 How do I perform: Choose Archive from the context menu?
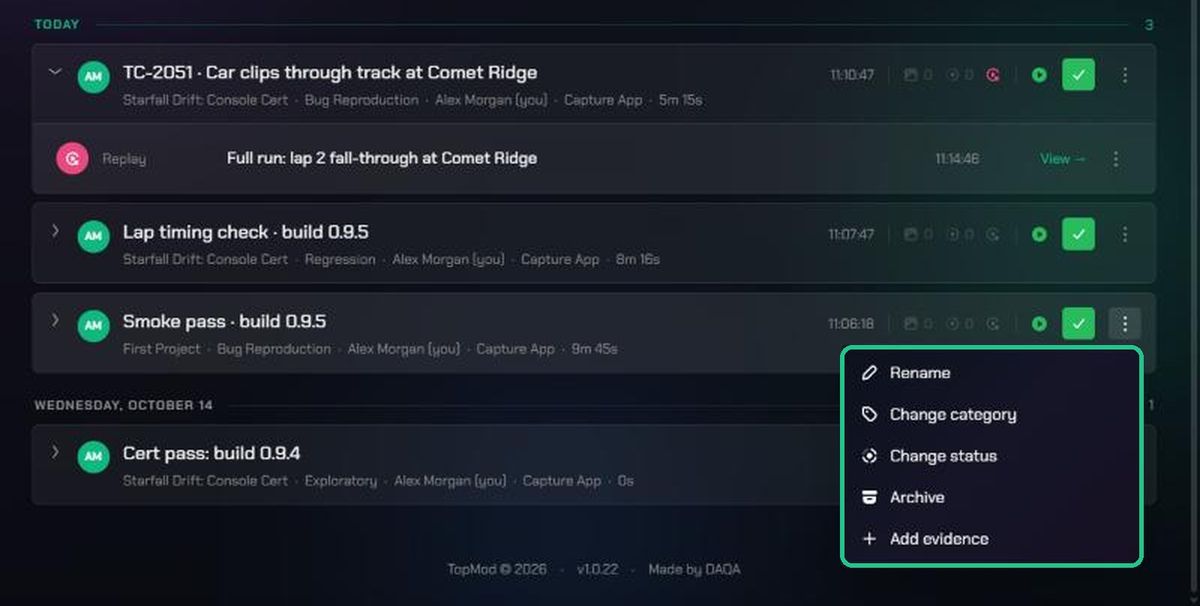coord(991,497)
